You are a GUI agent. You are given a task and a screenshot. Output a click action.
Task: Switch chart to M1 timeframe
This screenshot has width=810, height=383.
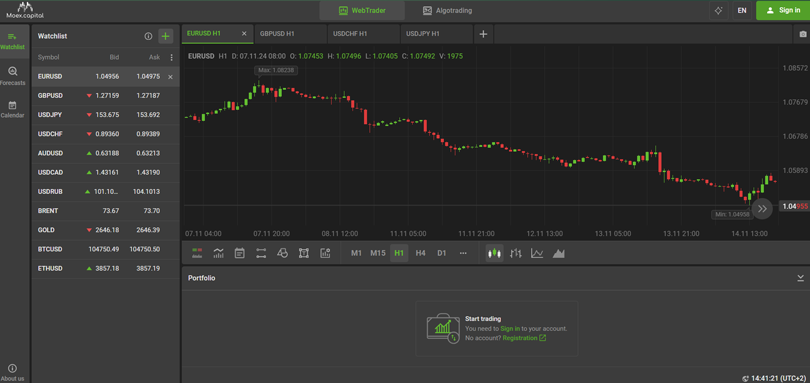point(356,253)
